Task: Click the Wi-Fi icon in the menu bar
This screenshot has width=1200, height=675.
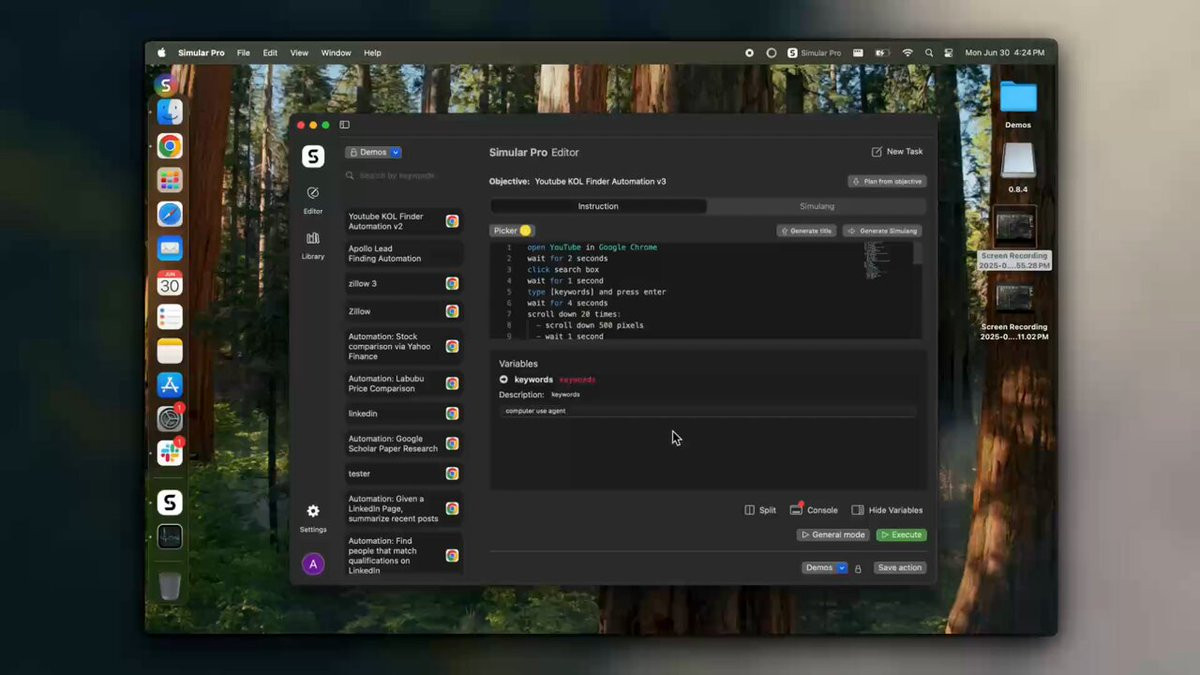Action: coord(907,53)
